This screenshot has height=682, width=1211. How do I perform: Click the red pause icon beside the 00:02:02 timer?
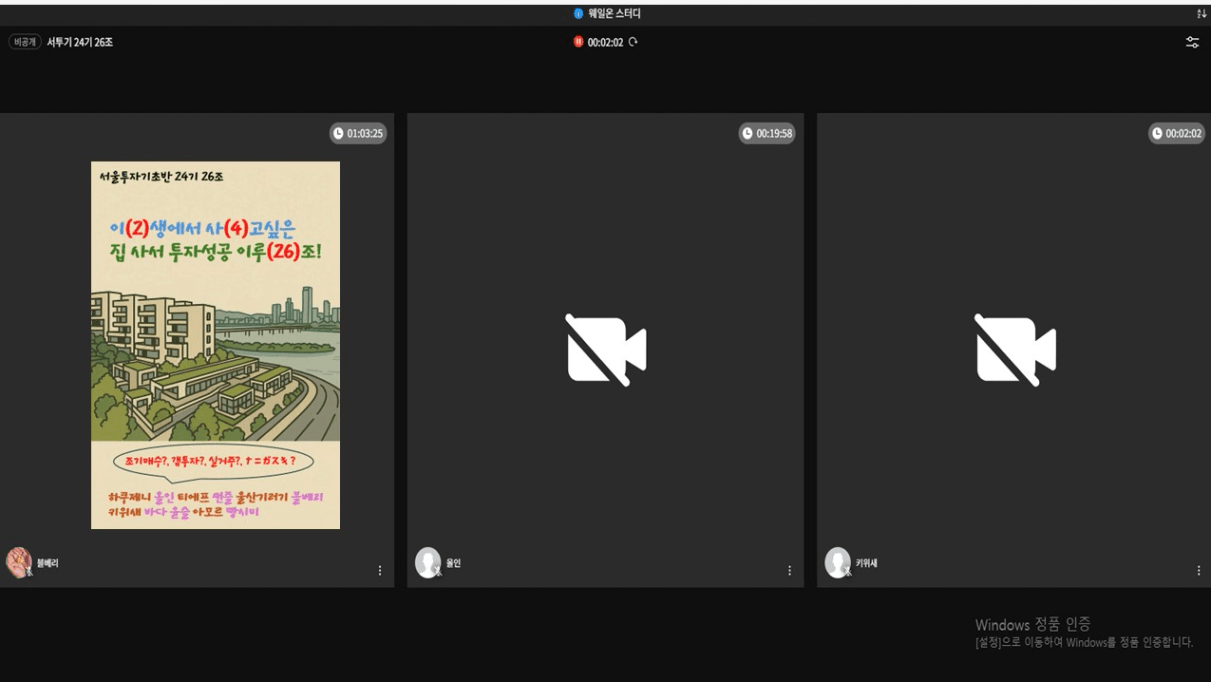(x=578, y=42)
